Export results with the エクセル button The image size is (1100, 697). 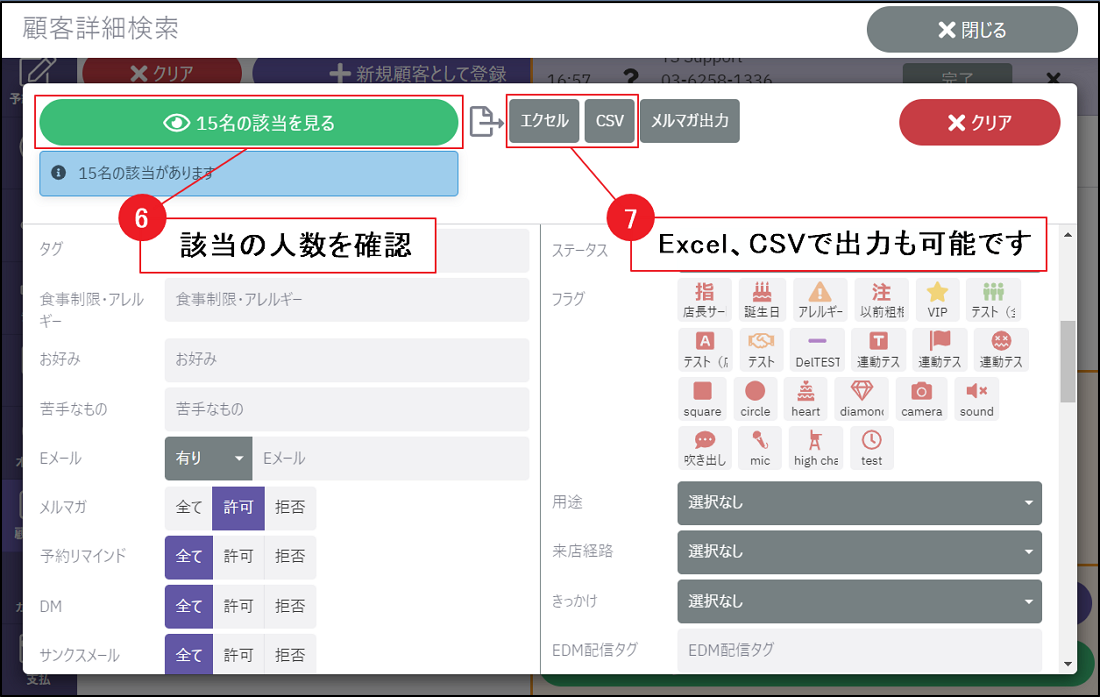point(544,121)
